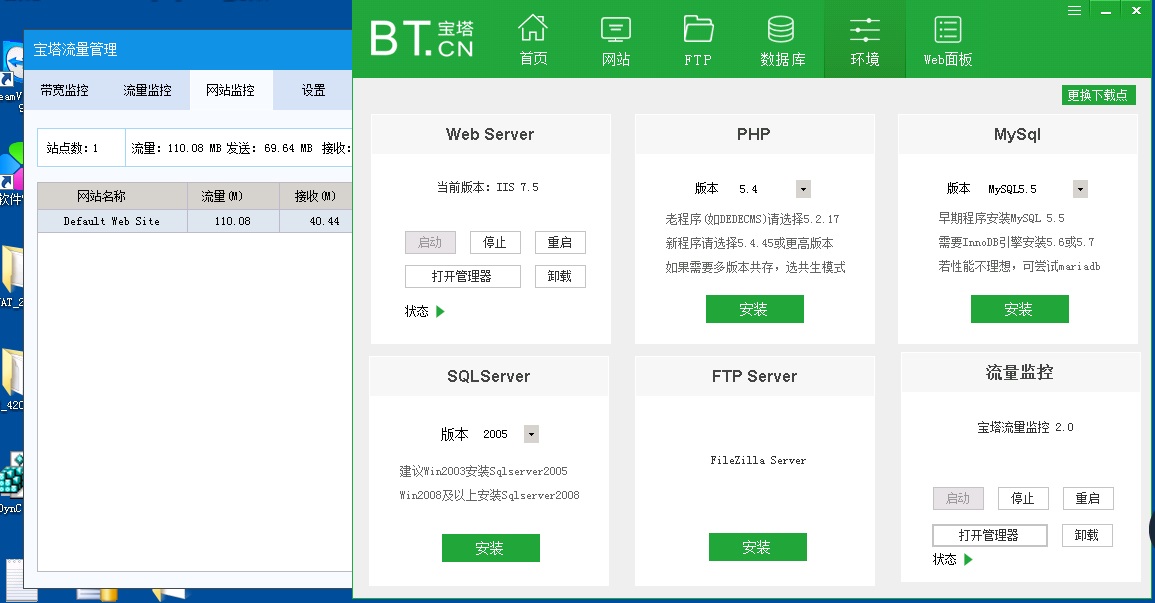Open Web Server 打开管理器

pos(463,276)
